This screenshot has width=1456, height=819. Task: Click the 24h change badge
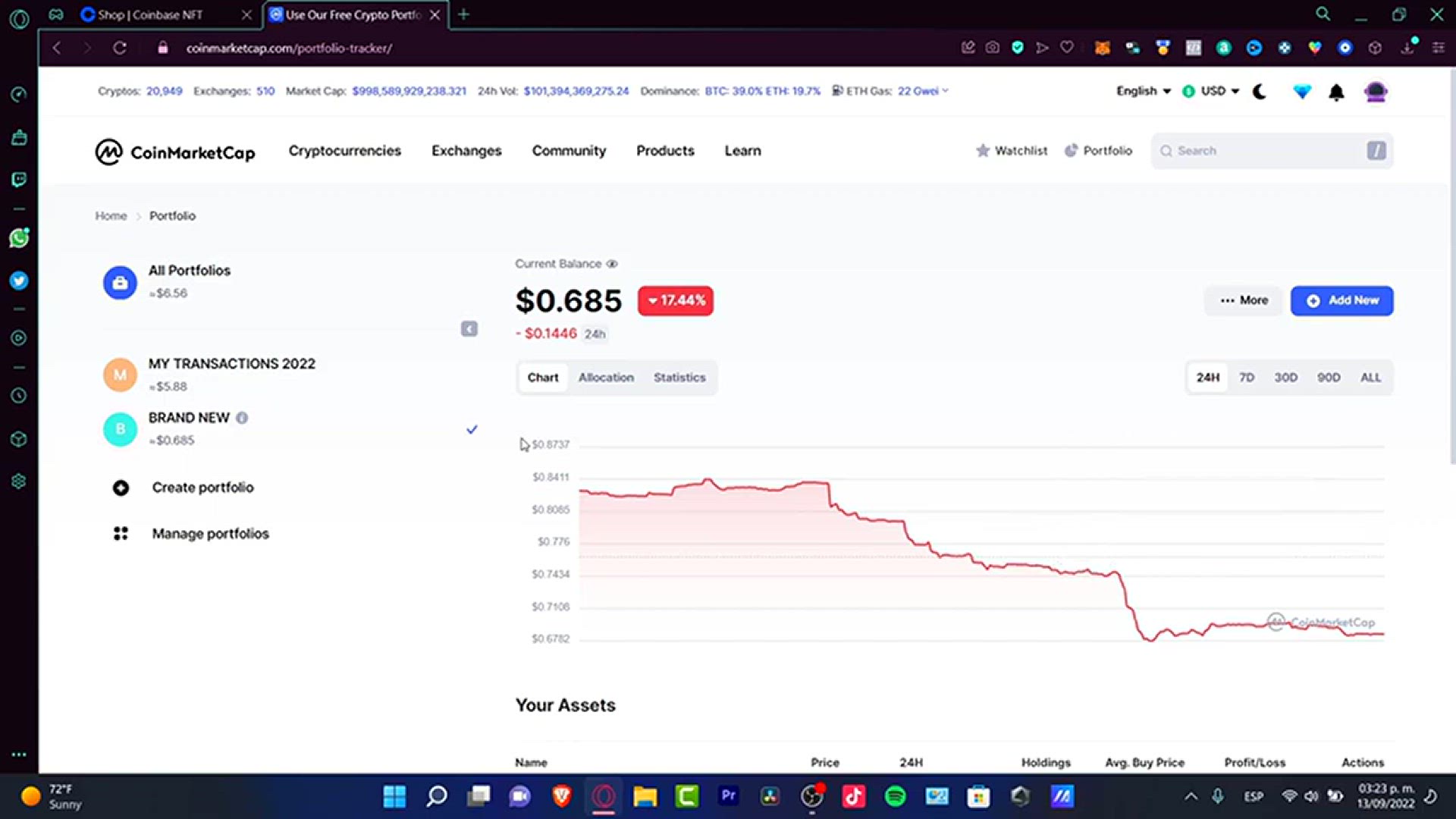675,300
